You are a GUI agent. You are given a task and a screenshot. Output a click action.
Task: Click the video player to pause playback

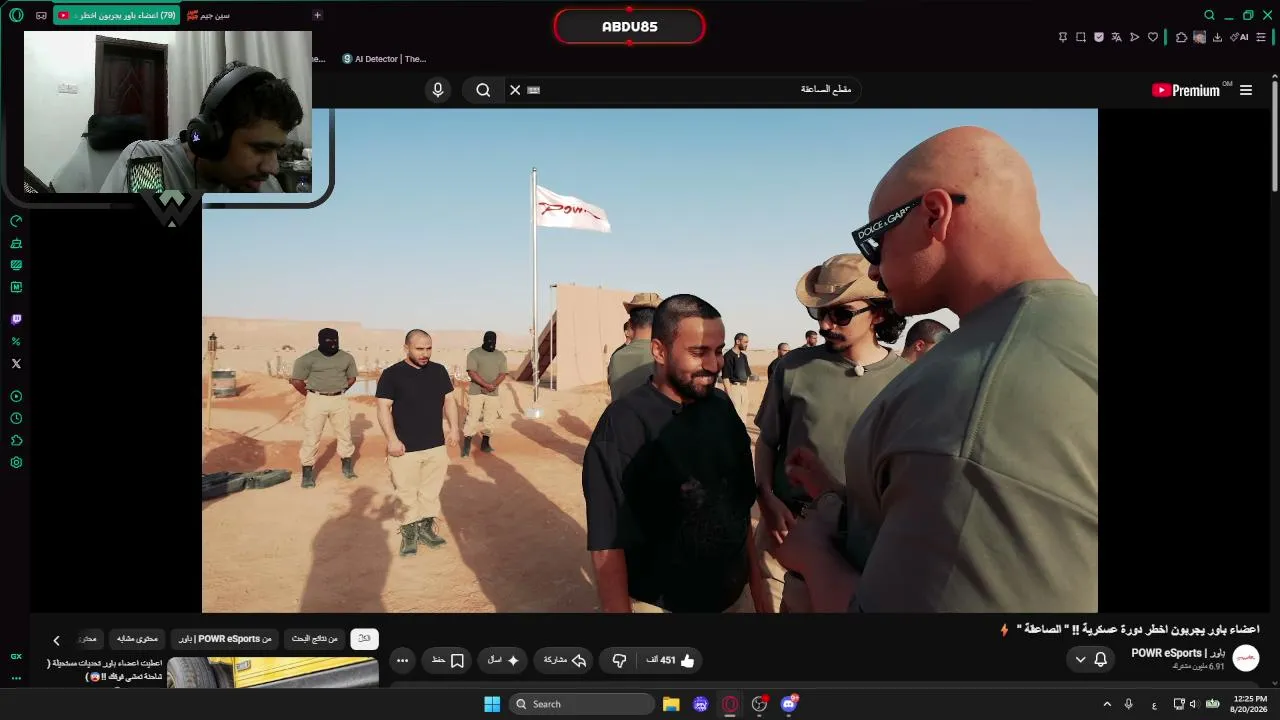point(650,360)
